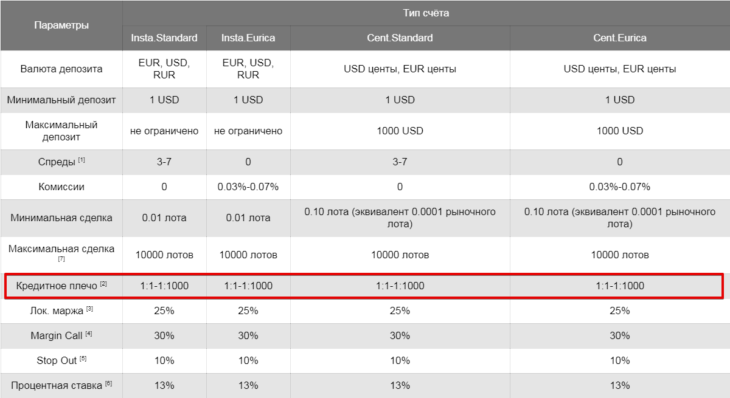Click 10000 лотов under Insta.Standard
730x398 pixels.
[164, 255]
